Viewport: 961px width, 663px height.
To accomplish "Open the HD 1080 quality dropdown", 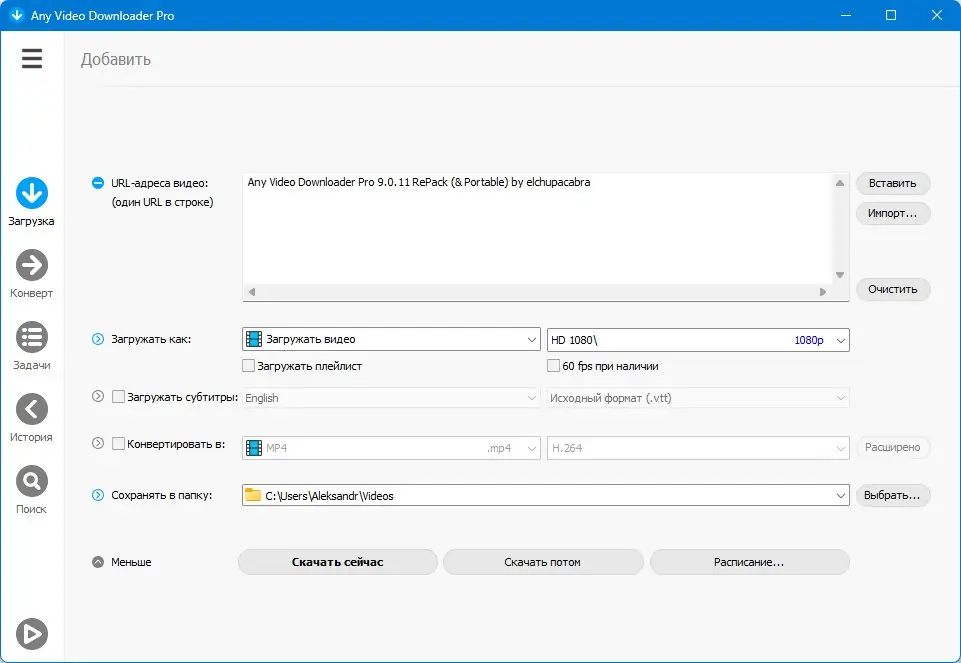I will (x=697, y=339).
